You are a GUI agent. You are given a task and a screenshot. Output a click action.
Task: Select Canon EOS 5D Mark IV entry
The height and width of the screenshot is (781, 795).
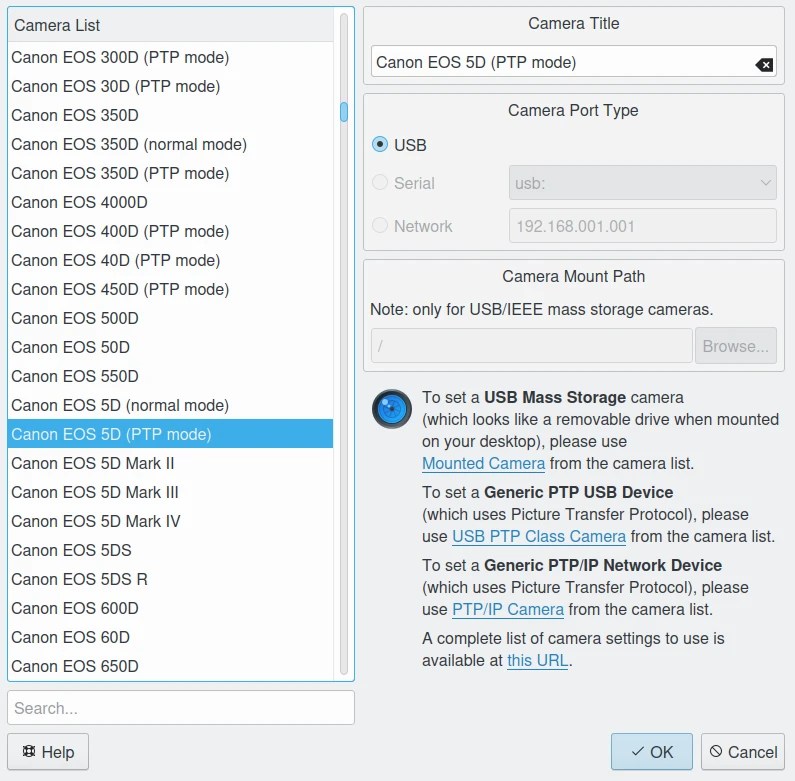pyautogui.click(x=96, y=521)
